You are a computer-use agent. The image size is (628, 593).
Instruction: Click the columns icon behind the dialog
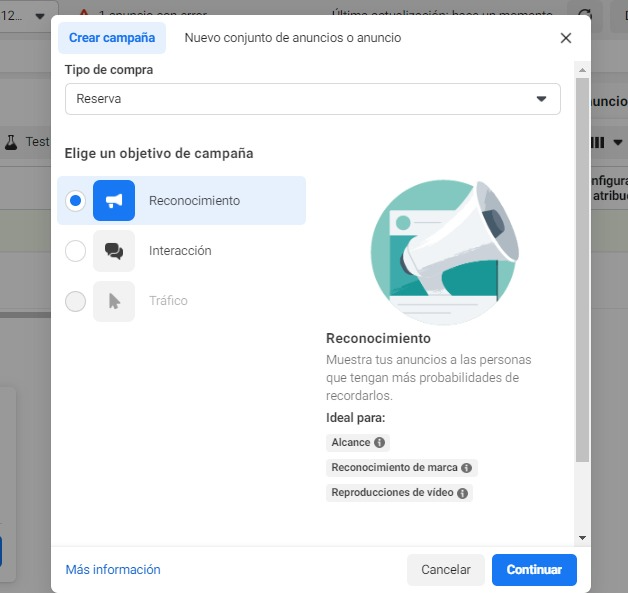(x=598, y=142)
